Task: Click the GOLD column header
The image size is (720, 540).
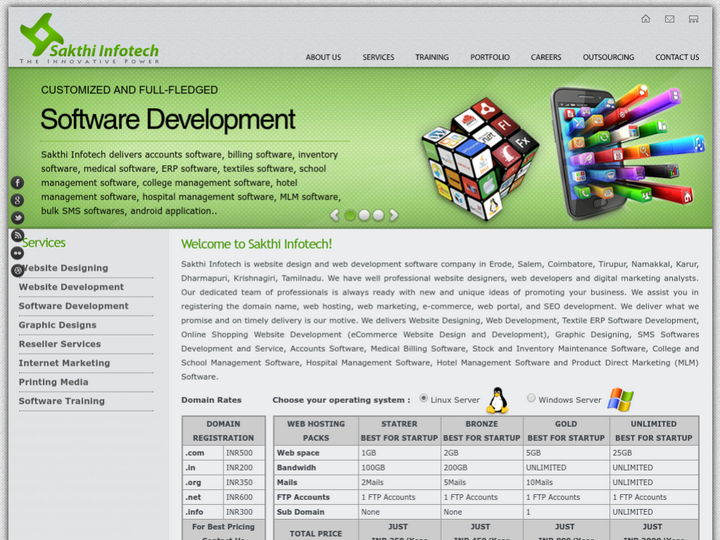Action: tap(566, 431)
